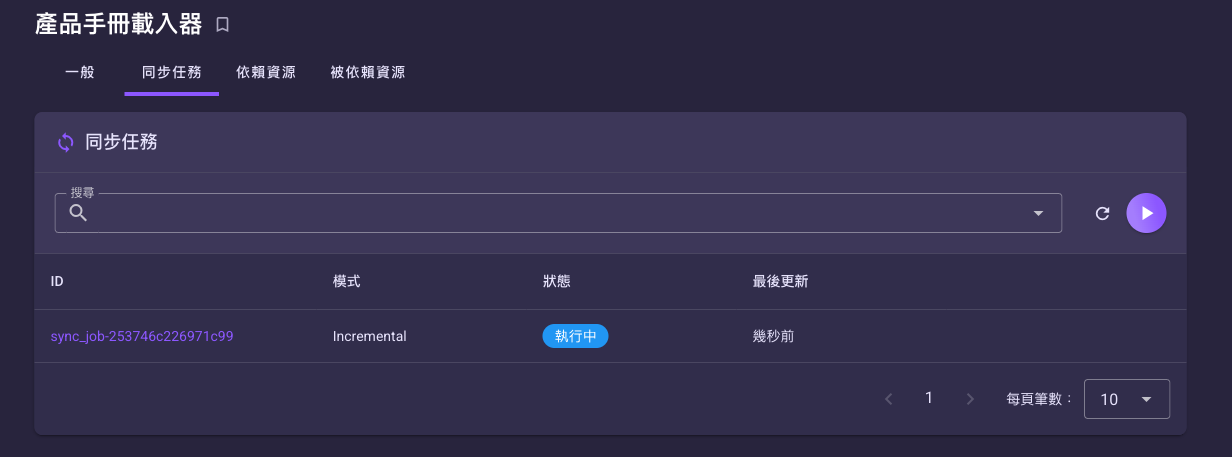Go to the previous page with the left chevron
Screen dimensions: 1232x457
(889, 399)
